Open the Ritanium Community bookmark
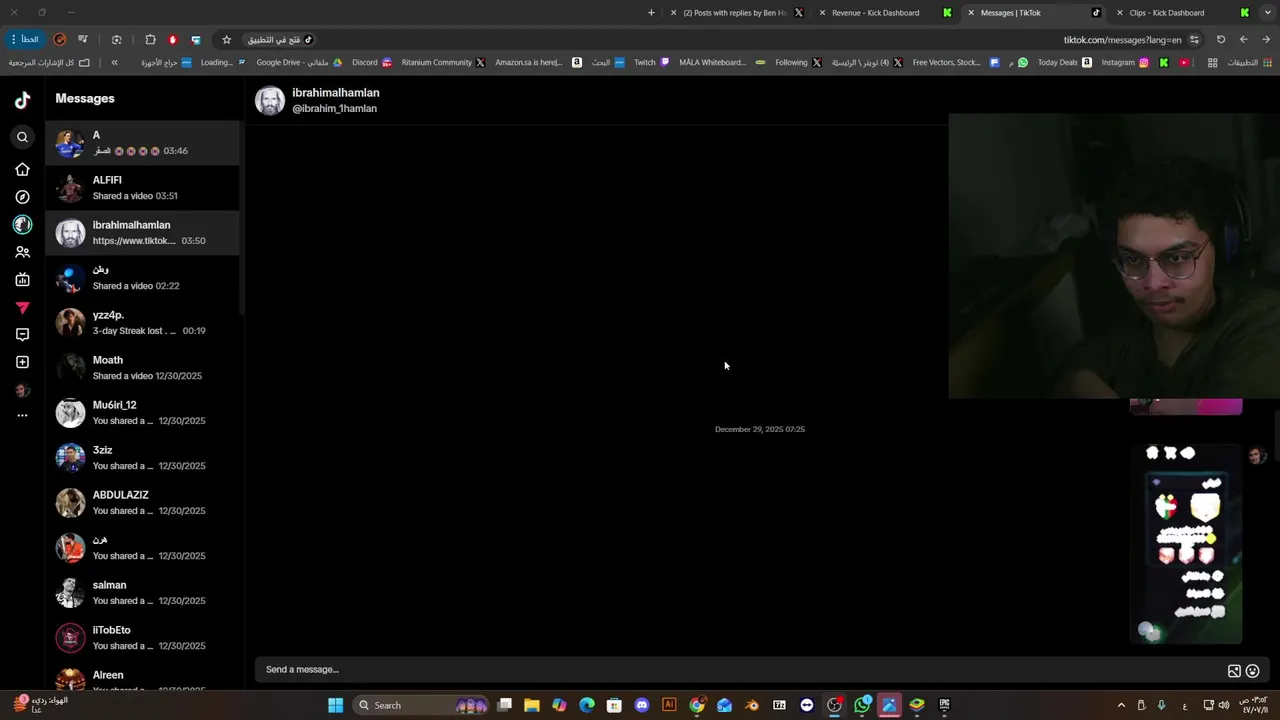Screen dimensions: 1280x720 pos(443,62)
